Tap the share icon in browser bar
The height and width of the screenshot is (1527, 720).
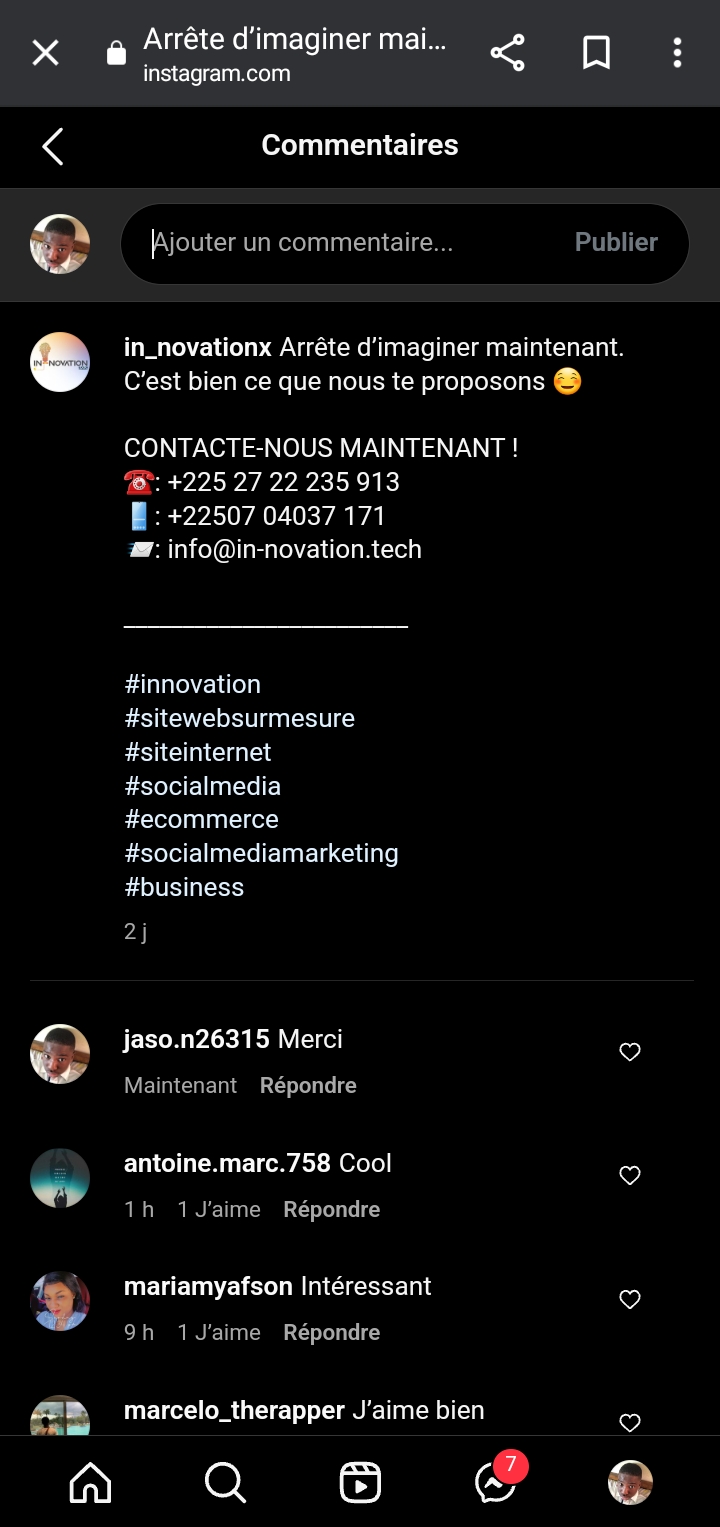(507, 53)
